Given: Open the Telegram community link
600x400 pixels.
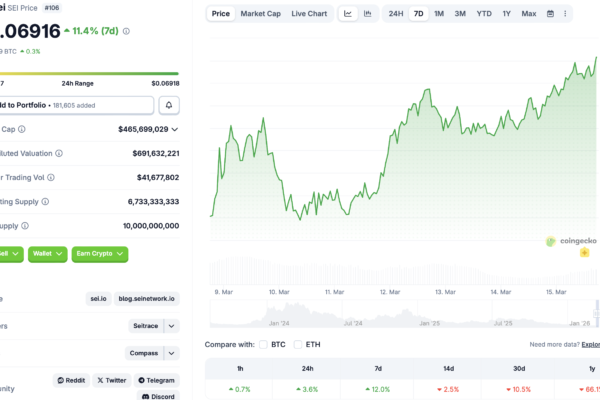Looking at the screenshot, I should click(x=157, y=380).
